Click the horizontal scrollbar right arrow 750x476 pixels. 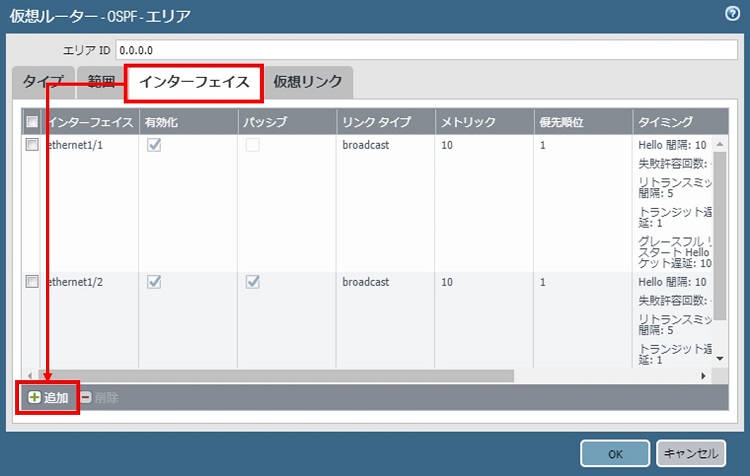[703, 376]
